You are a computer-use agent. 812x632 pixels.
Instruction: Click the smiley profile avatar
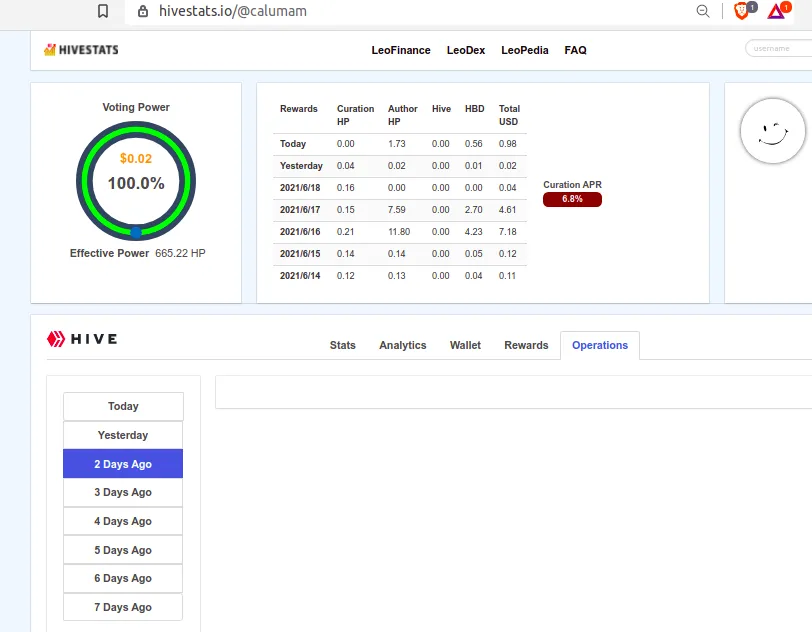773,131
